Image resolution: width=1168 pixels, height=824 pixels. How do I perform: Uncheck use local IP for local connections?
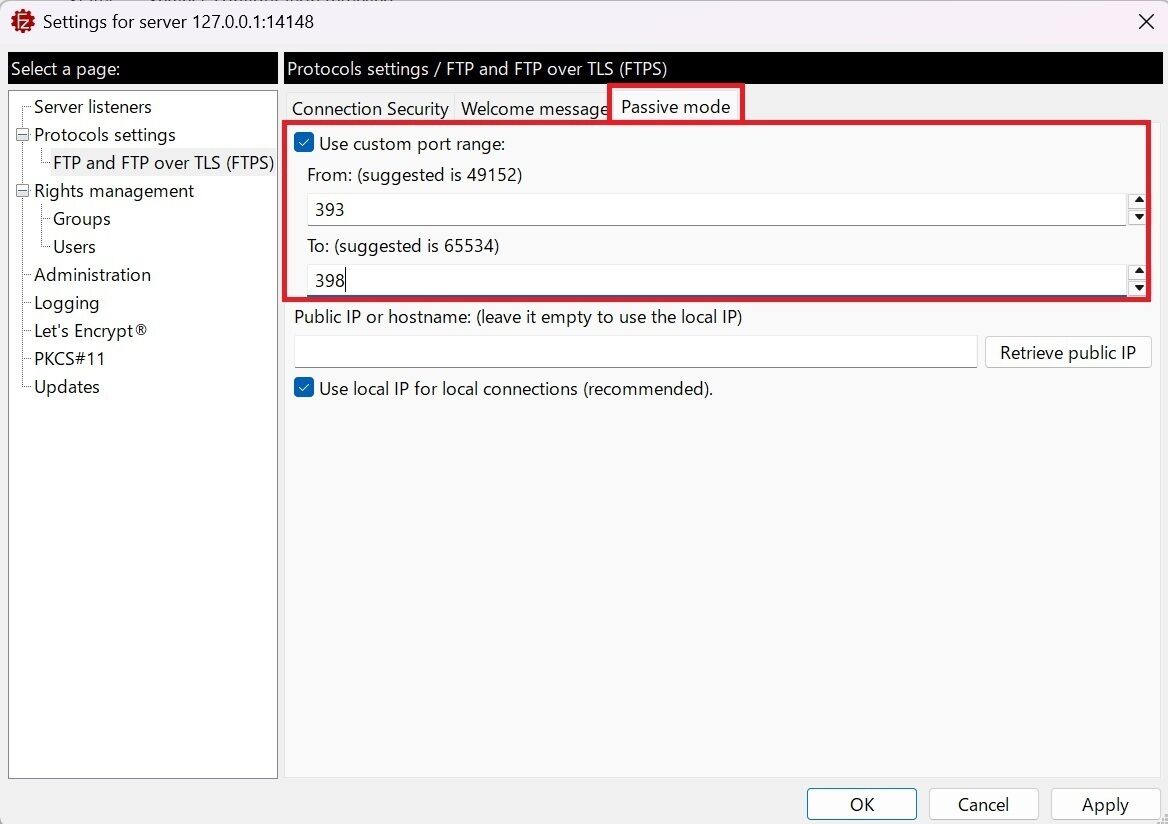coord(303,388)
